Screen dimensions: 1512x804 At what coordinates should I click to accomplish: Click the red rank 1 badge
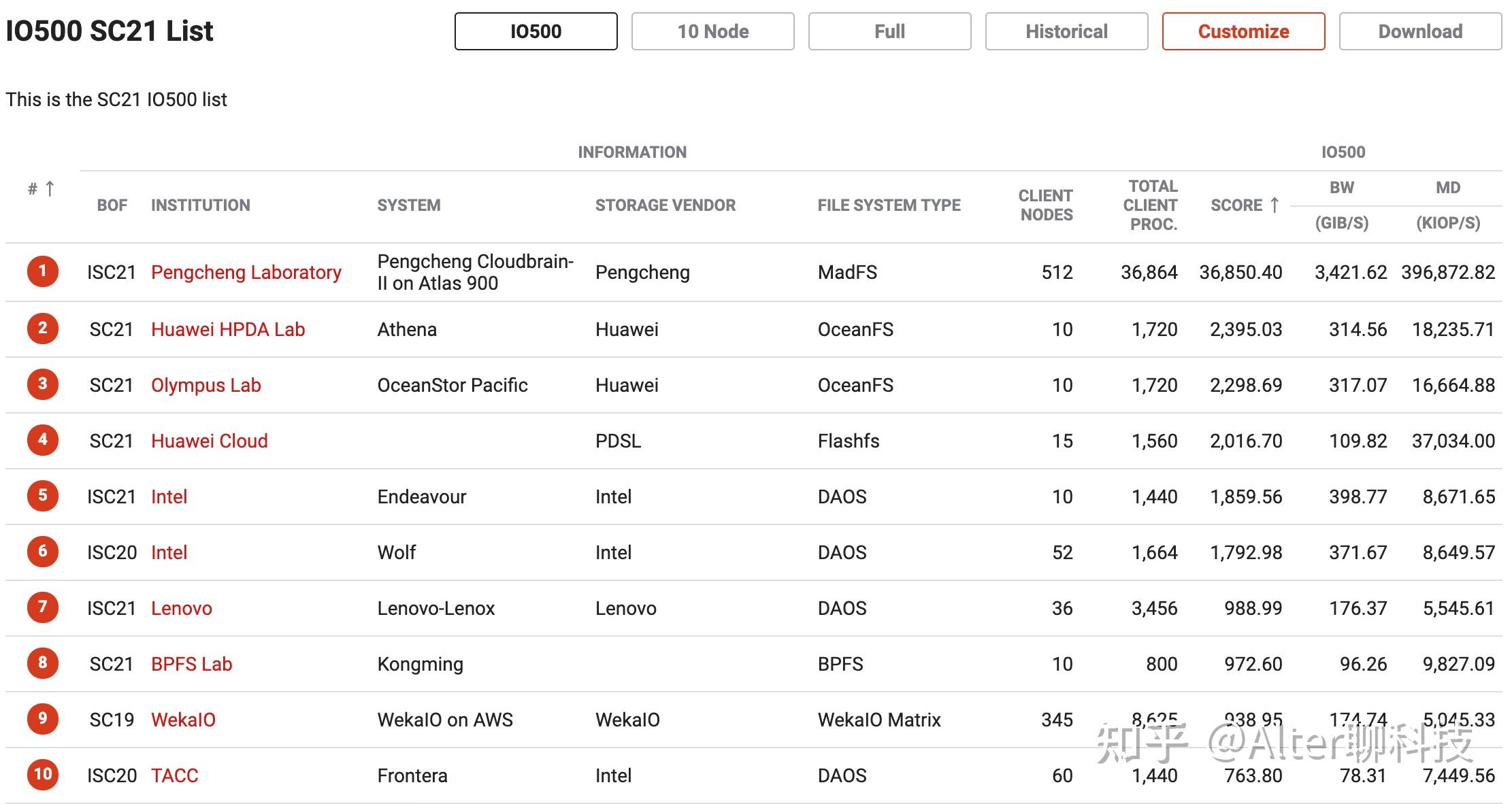[42, 271]
